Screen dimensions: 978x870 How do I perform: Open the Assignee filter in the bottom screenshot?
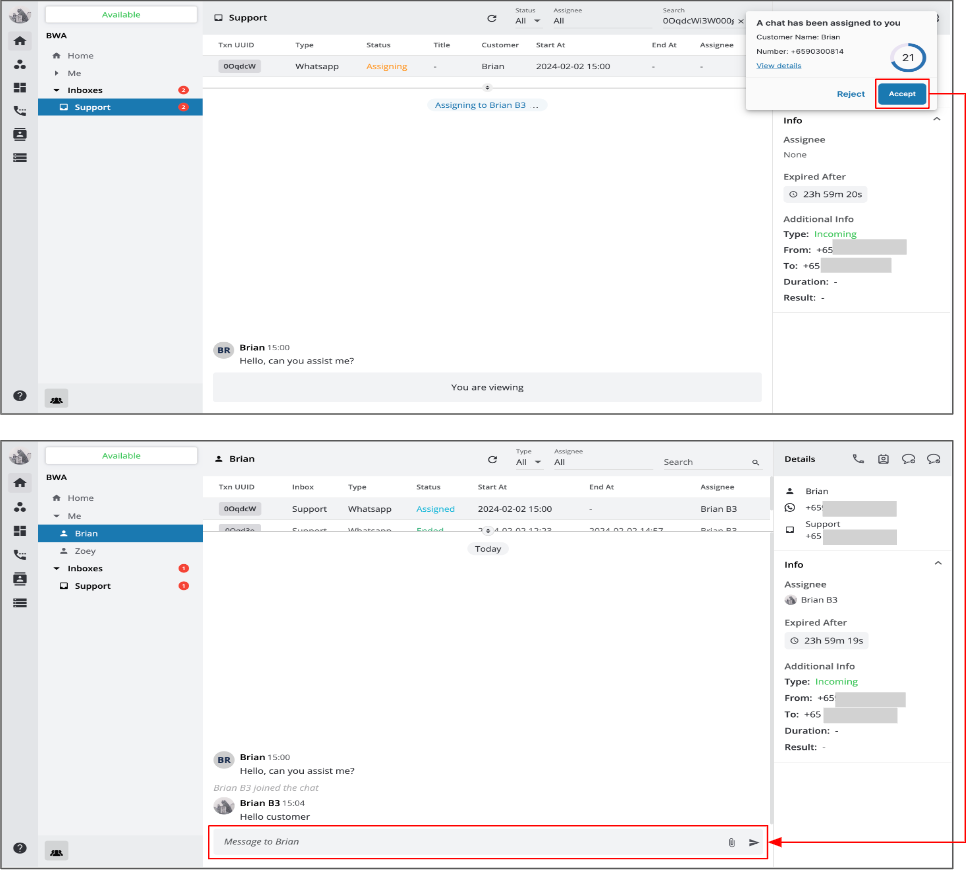tap(601, 462)
